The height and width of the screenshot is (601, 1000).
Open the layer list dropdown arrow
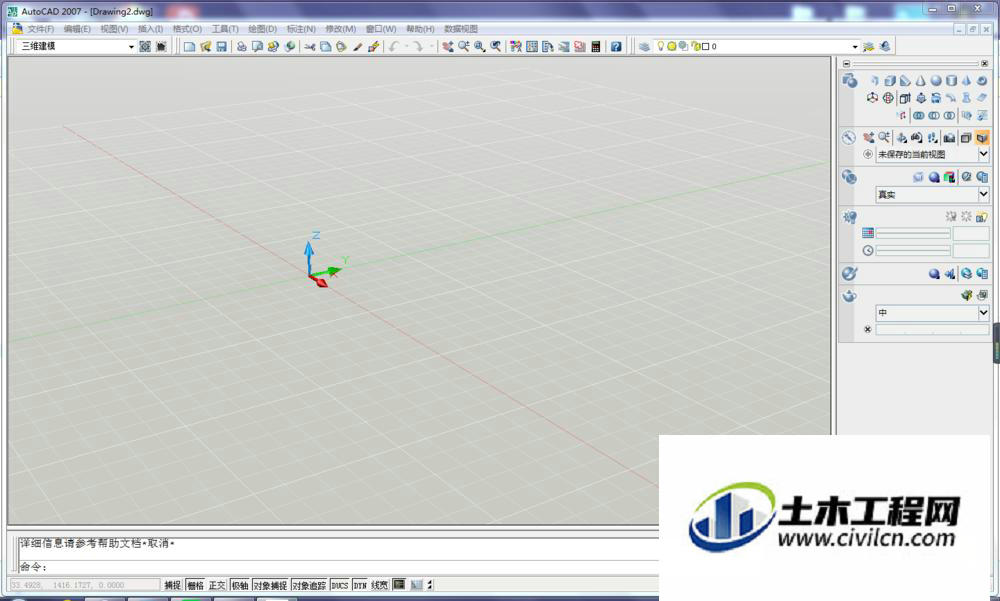[x=855, y=47]
